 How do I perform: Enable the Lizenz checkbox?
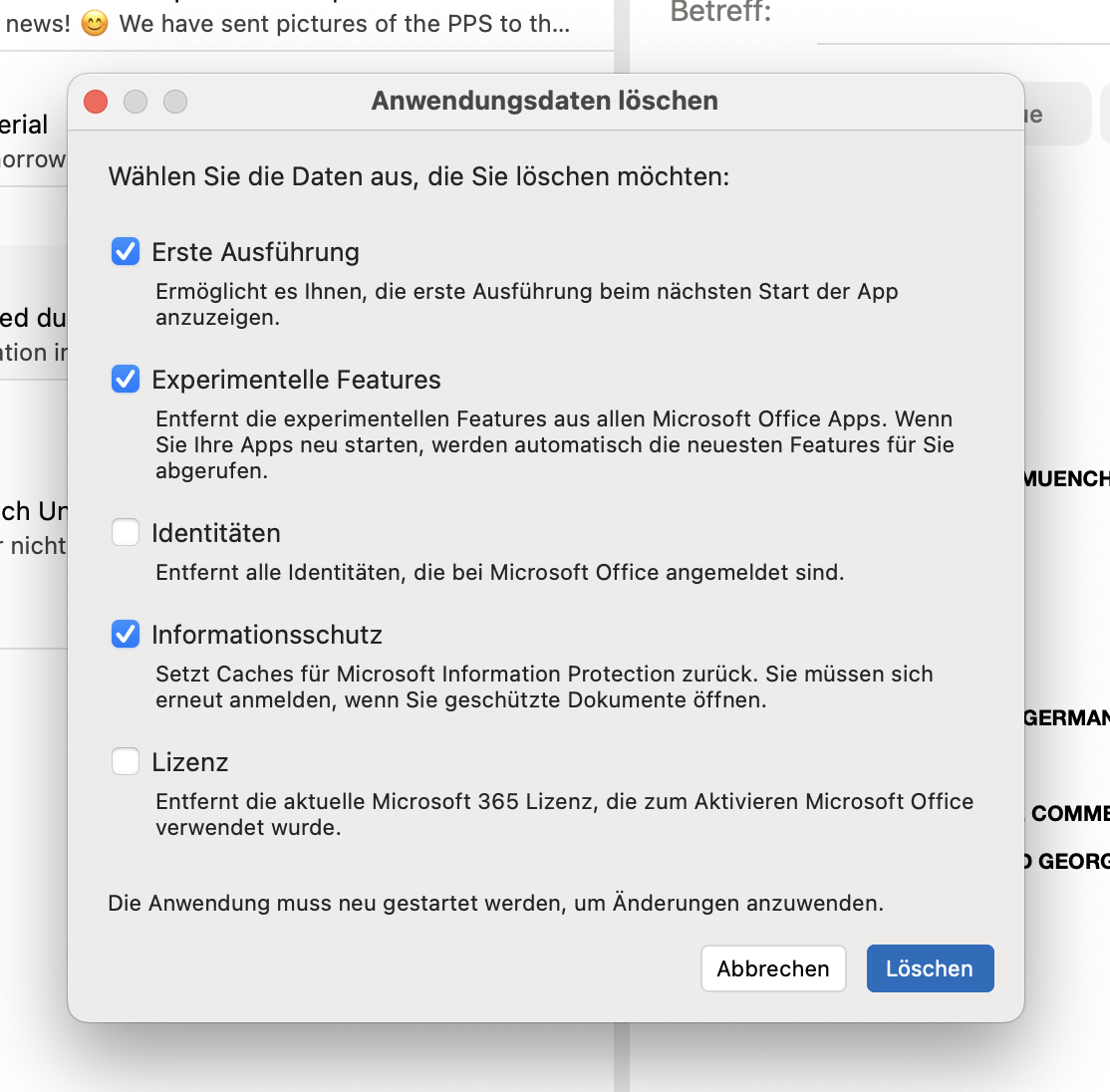tap(126, 761)
